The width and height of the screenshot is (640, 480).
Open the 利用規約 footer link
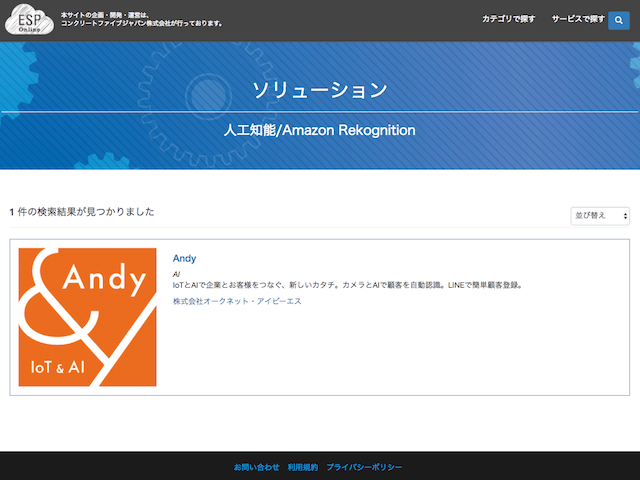coord(303,467)
